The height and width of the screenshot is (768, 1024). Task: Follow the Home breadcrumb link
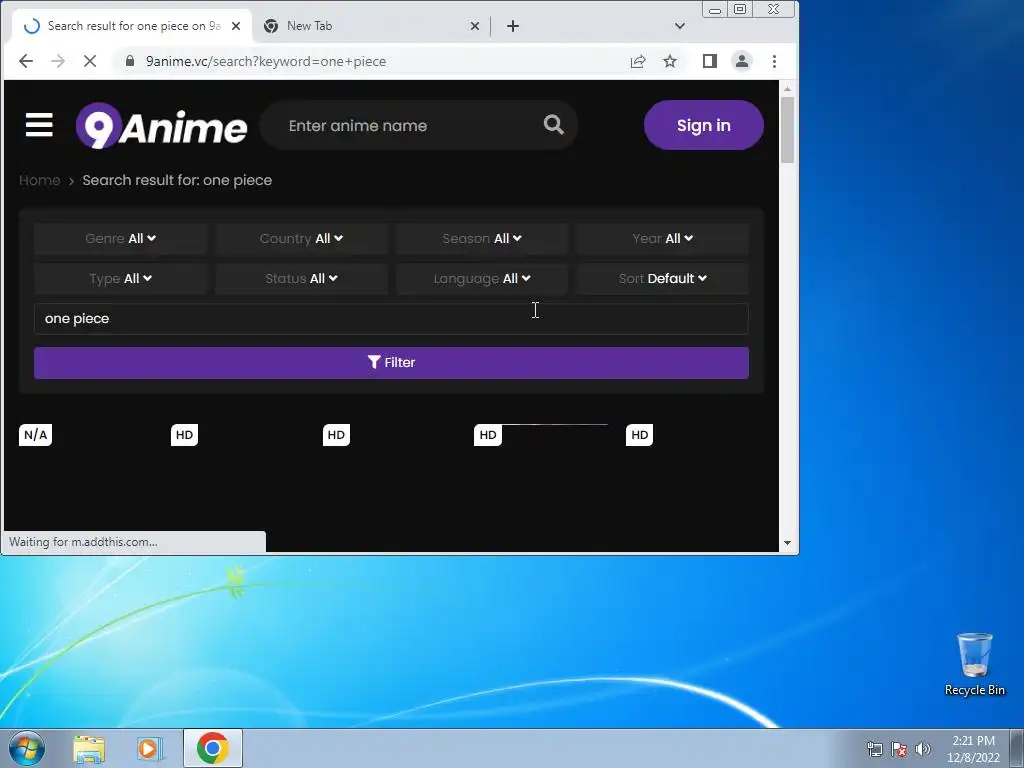click(x=40, y=180)
